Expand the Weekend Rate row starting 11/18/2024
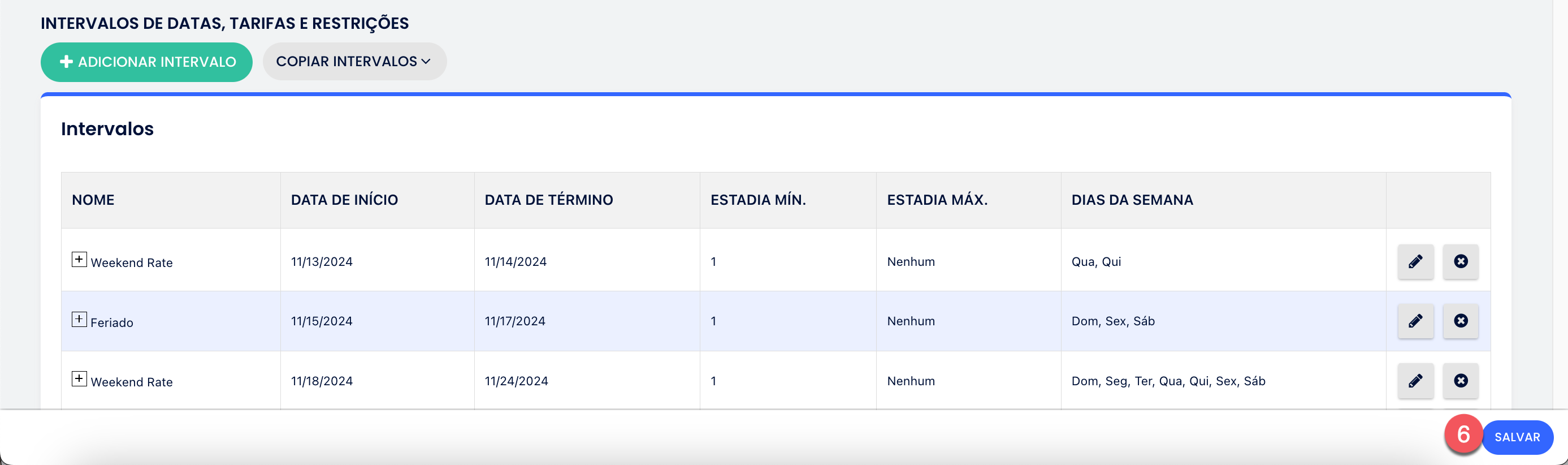The height and width of the screenshot is (465, 1568). [x=79, y=379]
